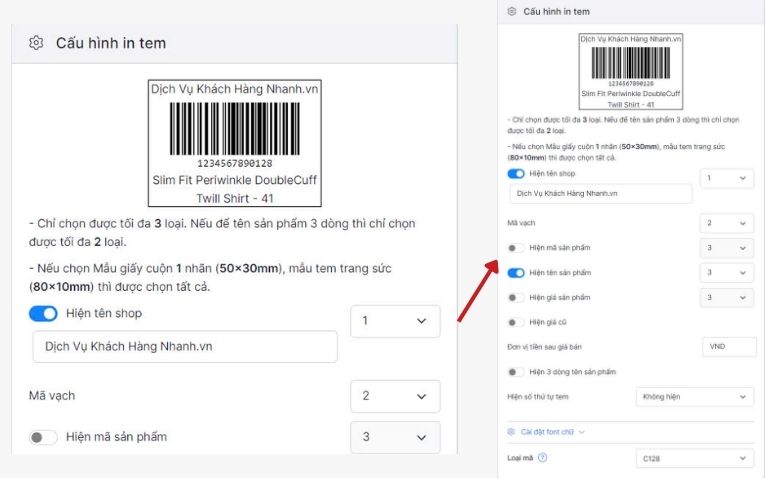
Task: Click the barcode label preview in small panel
Action: pos(631,71)
